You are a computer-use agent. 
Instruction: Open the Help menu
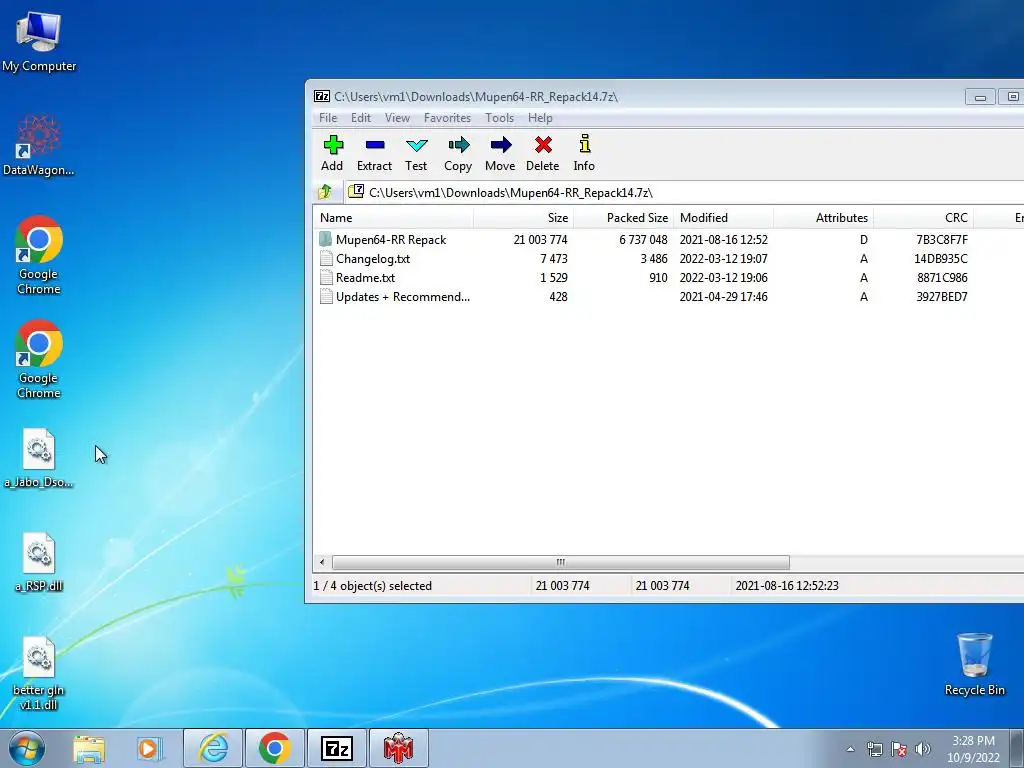[x=540, y=118]
